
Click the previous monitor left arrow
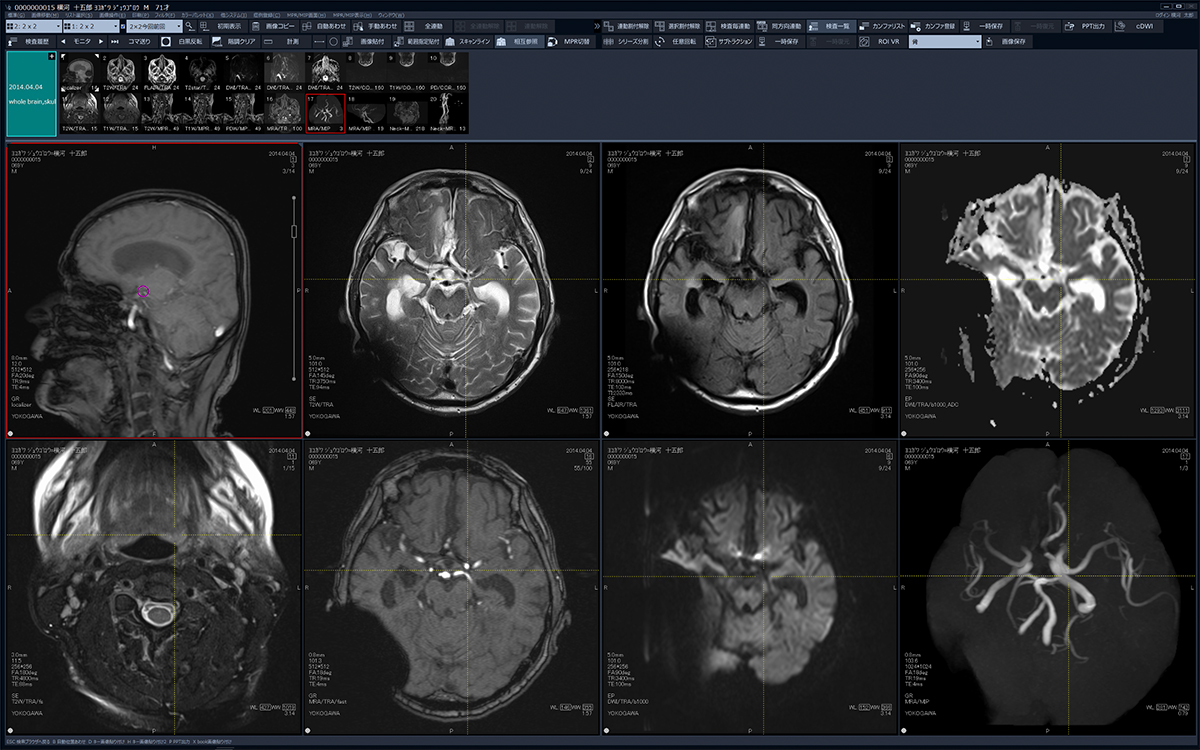64,41
